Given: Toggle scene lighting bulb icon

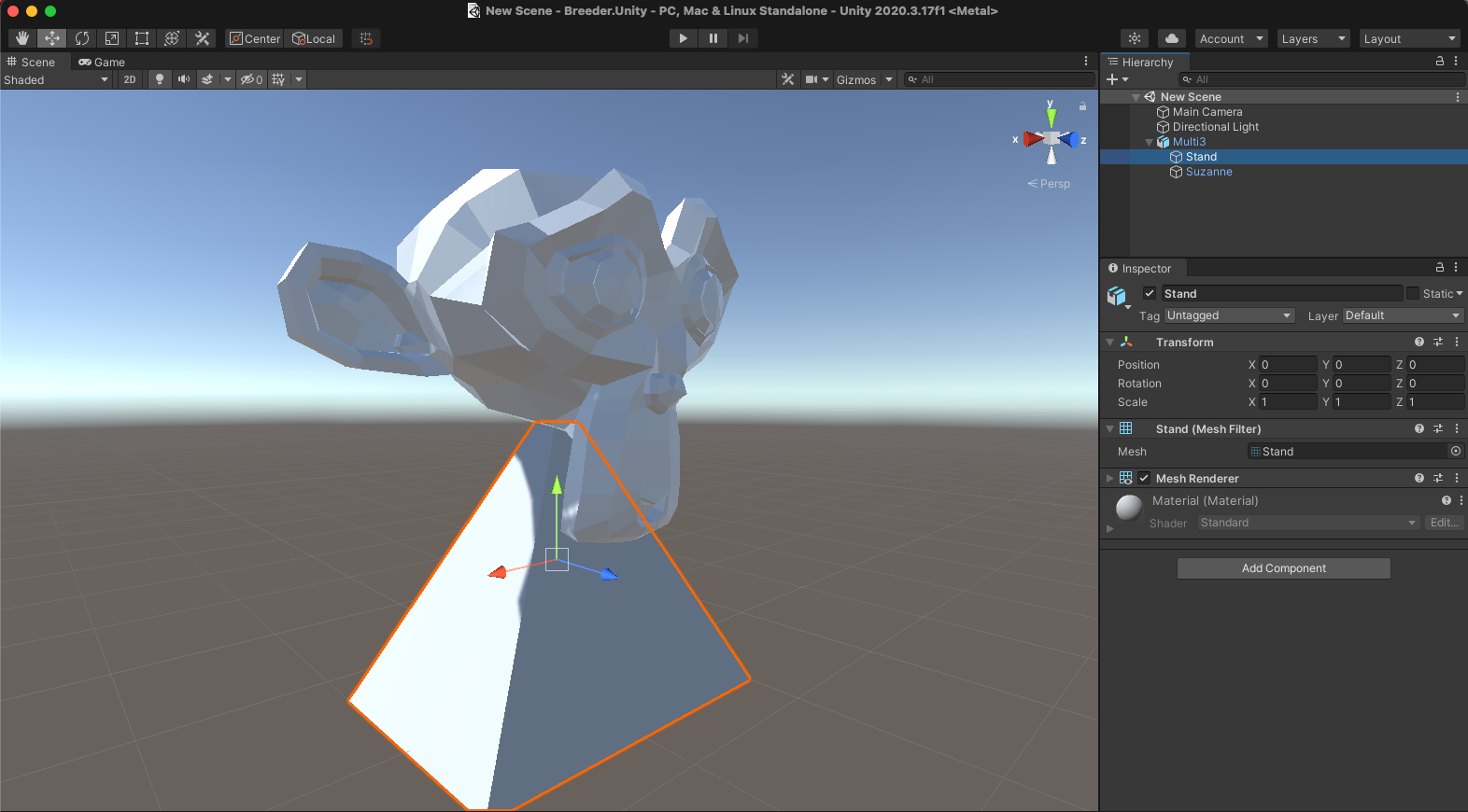Looking at the screenshot, I should (x=160, y=79).
